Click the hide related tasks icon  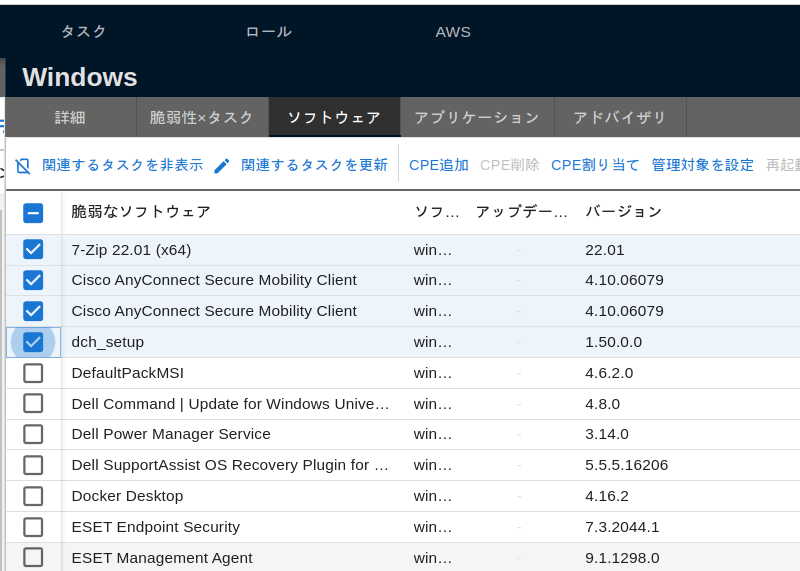point(23,166)
